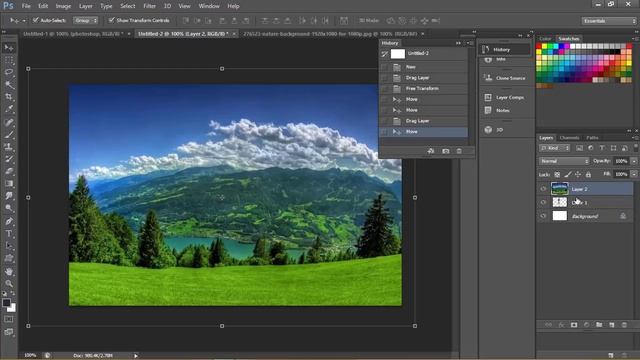This screenshot has height=360, width=640.
Task: Open the Essentials workspace dropdown
Action: [609, 21]
